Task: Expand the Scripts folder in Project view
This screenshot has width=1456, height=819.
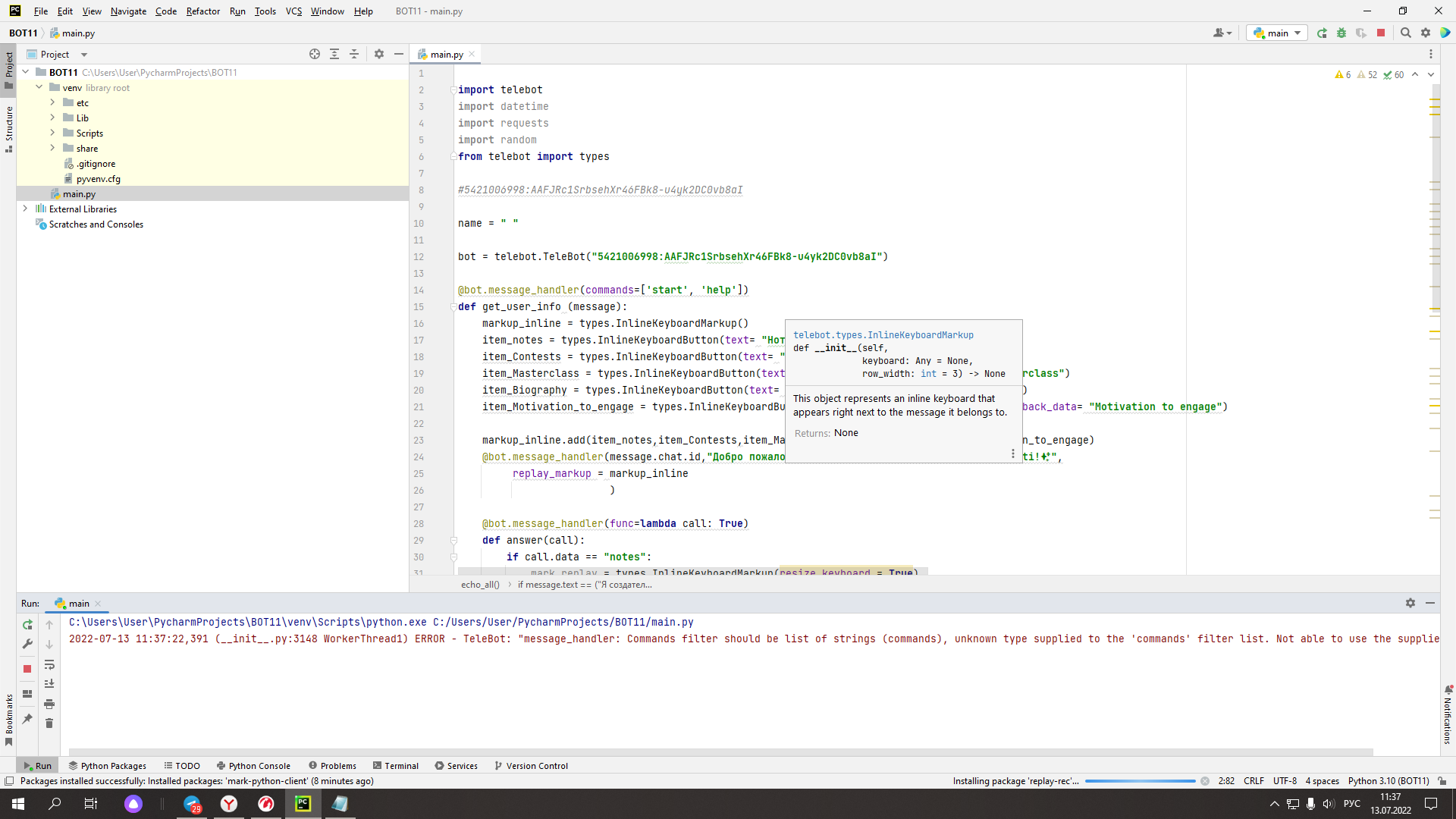Action: (x=52, y=133)
